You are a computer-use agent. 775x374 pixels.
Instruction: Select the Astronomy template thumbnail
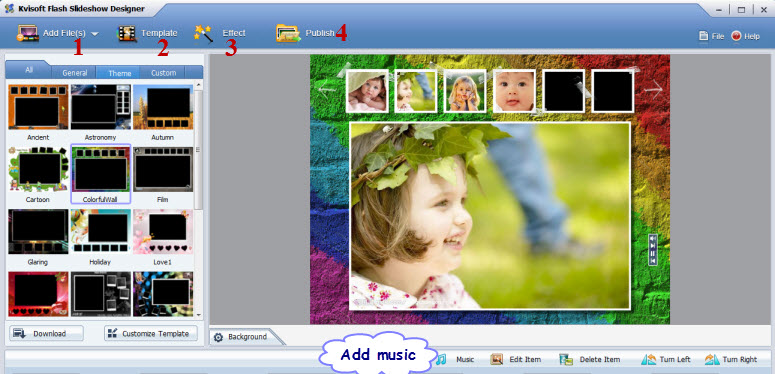[100, 107]
